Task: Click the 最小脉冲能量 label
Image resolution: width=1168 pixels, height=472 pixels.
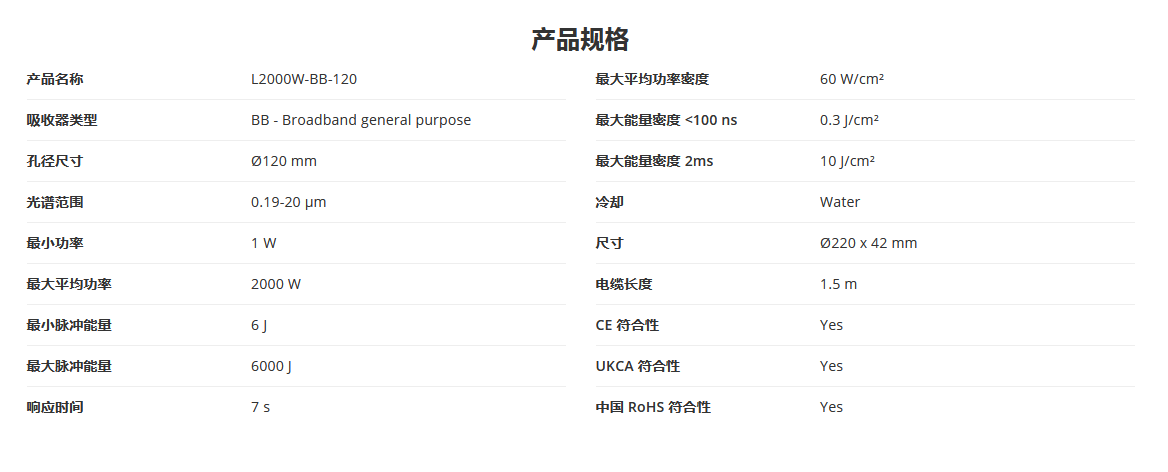Action: tap(69, 325)
